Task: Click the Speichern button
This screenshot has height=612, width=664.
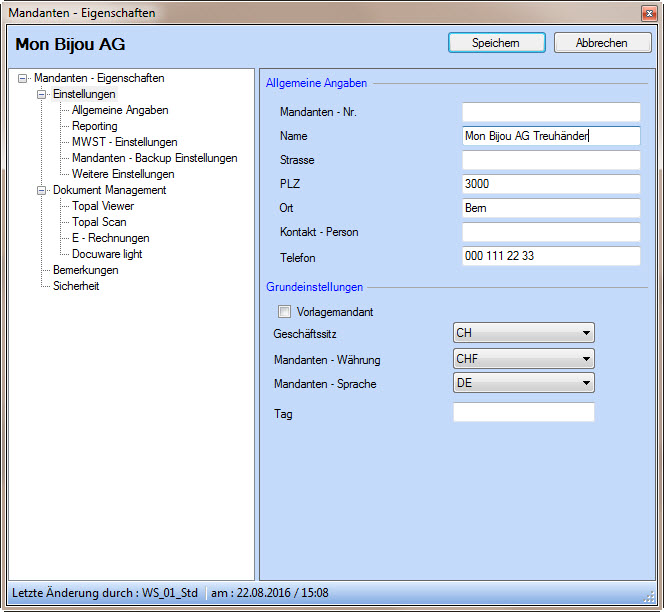Action: (496, 43)
